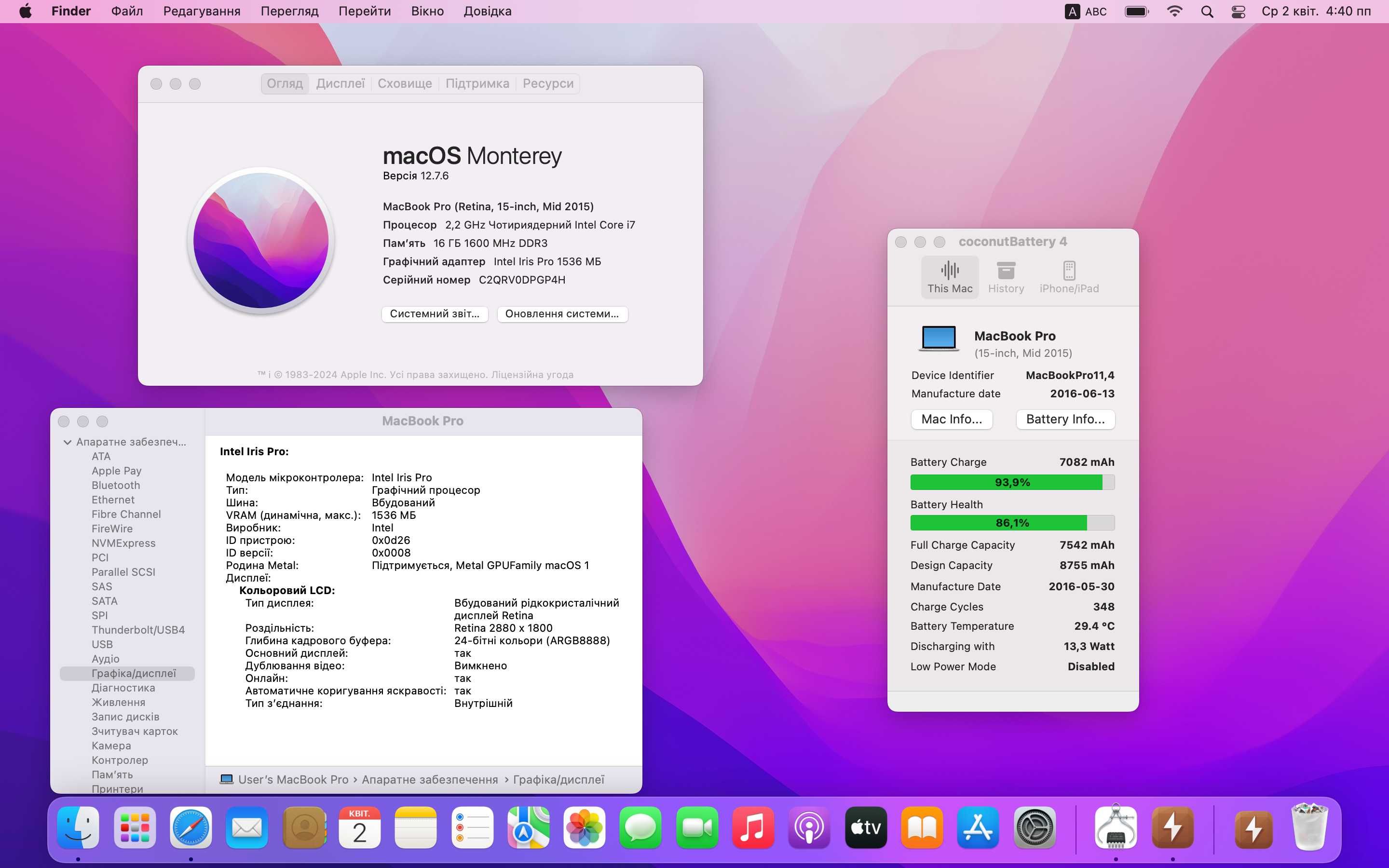Image resolution: width=1389 pixels, height=868 pixels.
Task: Open the Перегляд menu
Action: (289, 12)
